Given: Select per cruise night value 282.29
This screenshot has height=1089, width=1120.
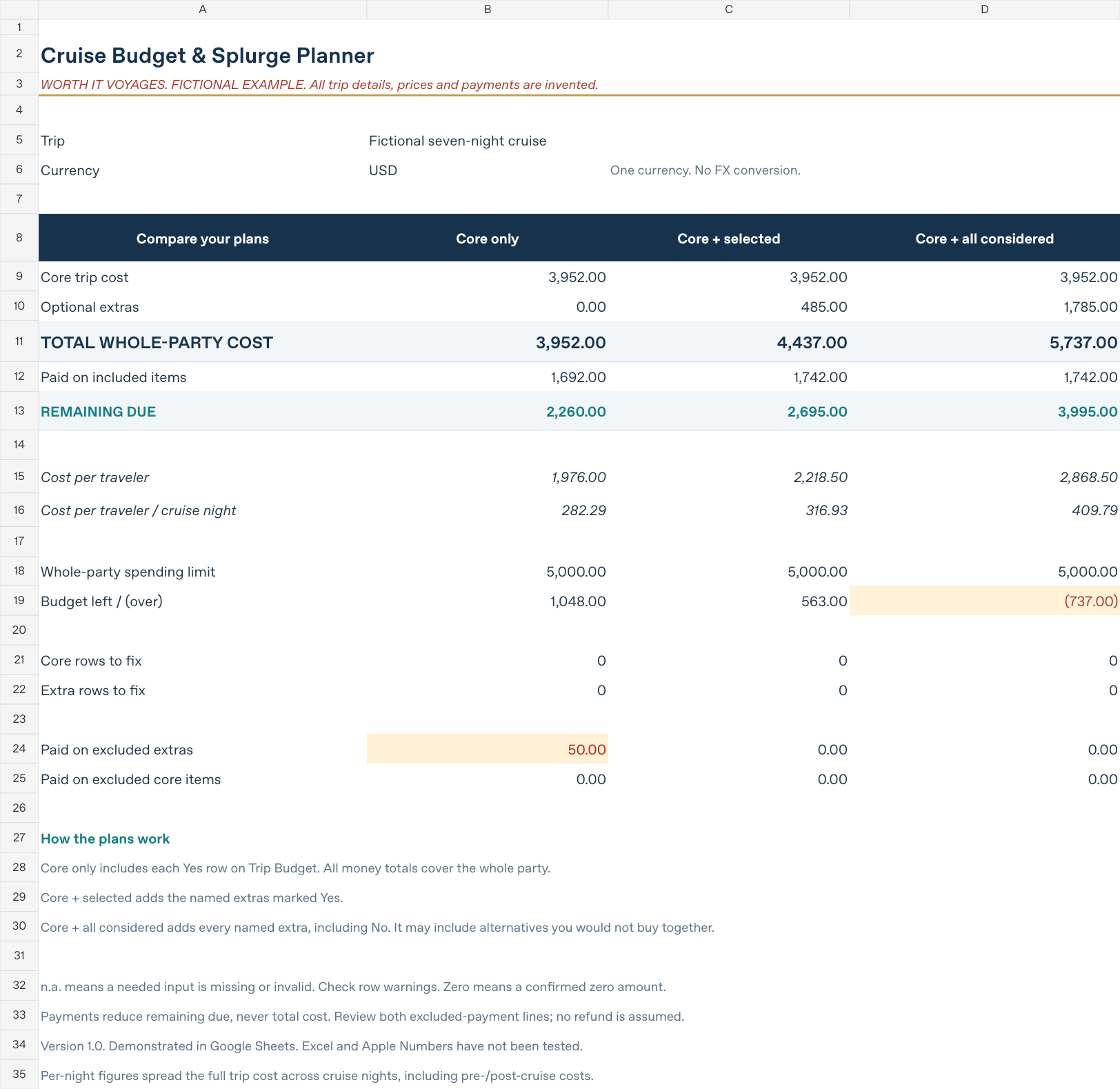Looking at the screenshot, I should pyautogui.click(x=488, y=510).
